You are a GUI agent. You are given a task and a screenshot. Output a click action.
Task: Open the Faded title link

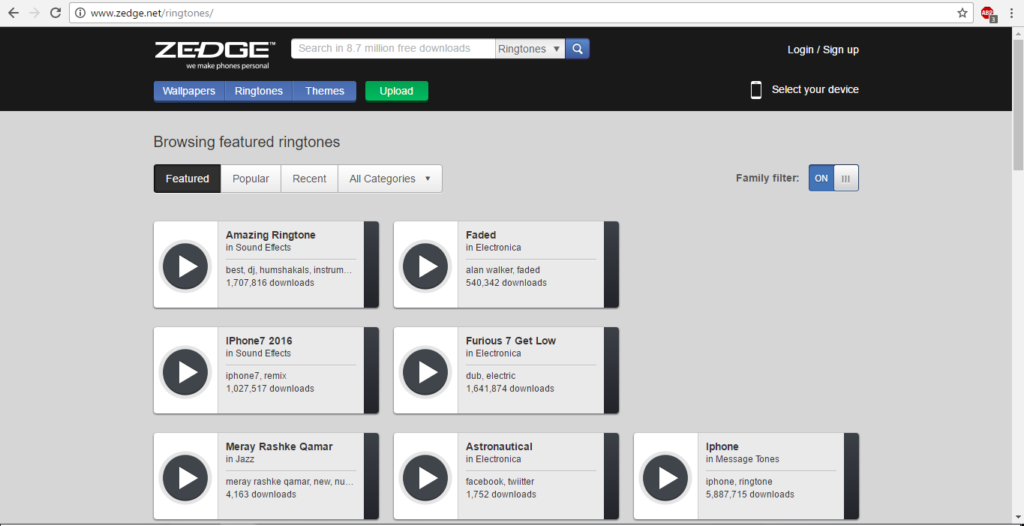(481, 235)
